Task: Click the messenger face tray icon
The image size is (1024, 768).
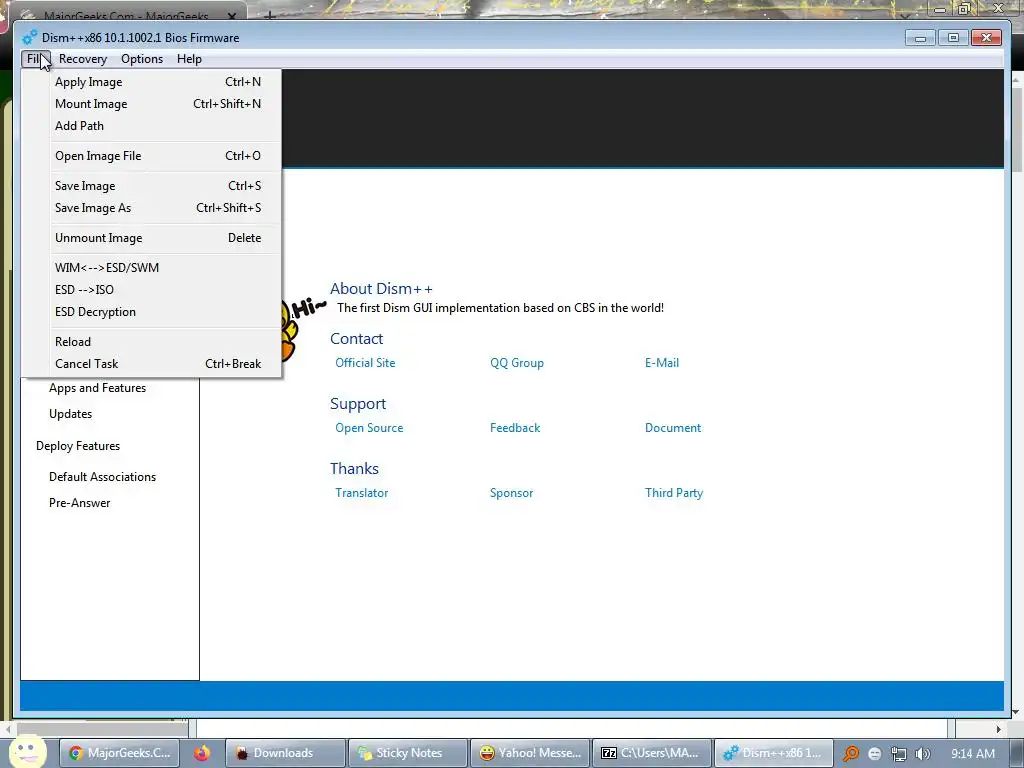Action: (x=875, y=754)
